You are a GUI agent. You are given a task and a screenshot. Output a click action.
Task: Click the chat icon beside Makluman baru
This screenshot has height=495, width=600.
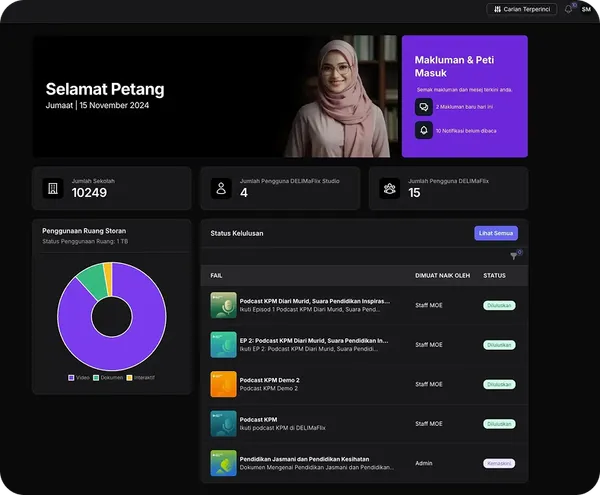point(424,105)
